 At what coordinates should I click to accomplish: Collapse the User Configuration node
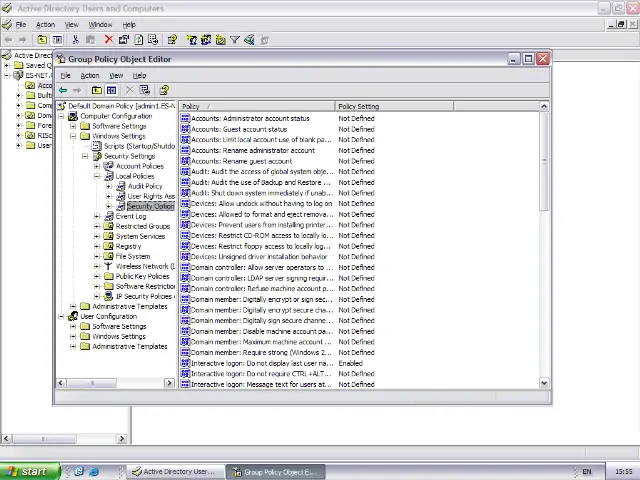coord(61,316)
